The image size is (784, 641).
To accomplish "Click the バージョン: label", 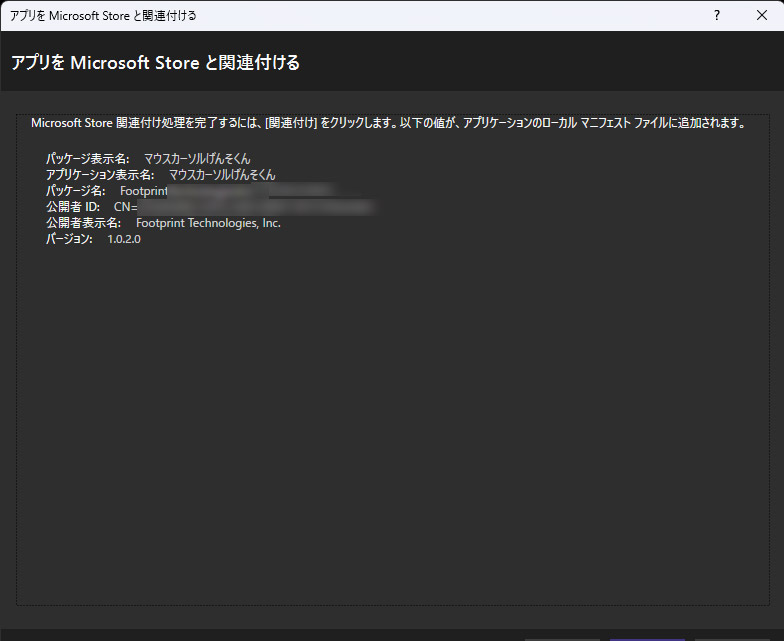I will point(69,239).
